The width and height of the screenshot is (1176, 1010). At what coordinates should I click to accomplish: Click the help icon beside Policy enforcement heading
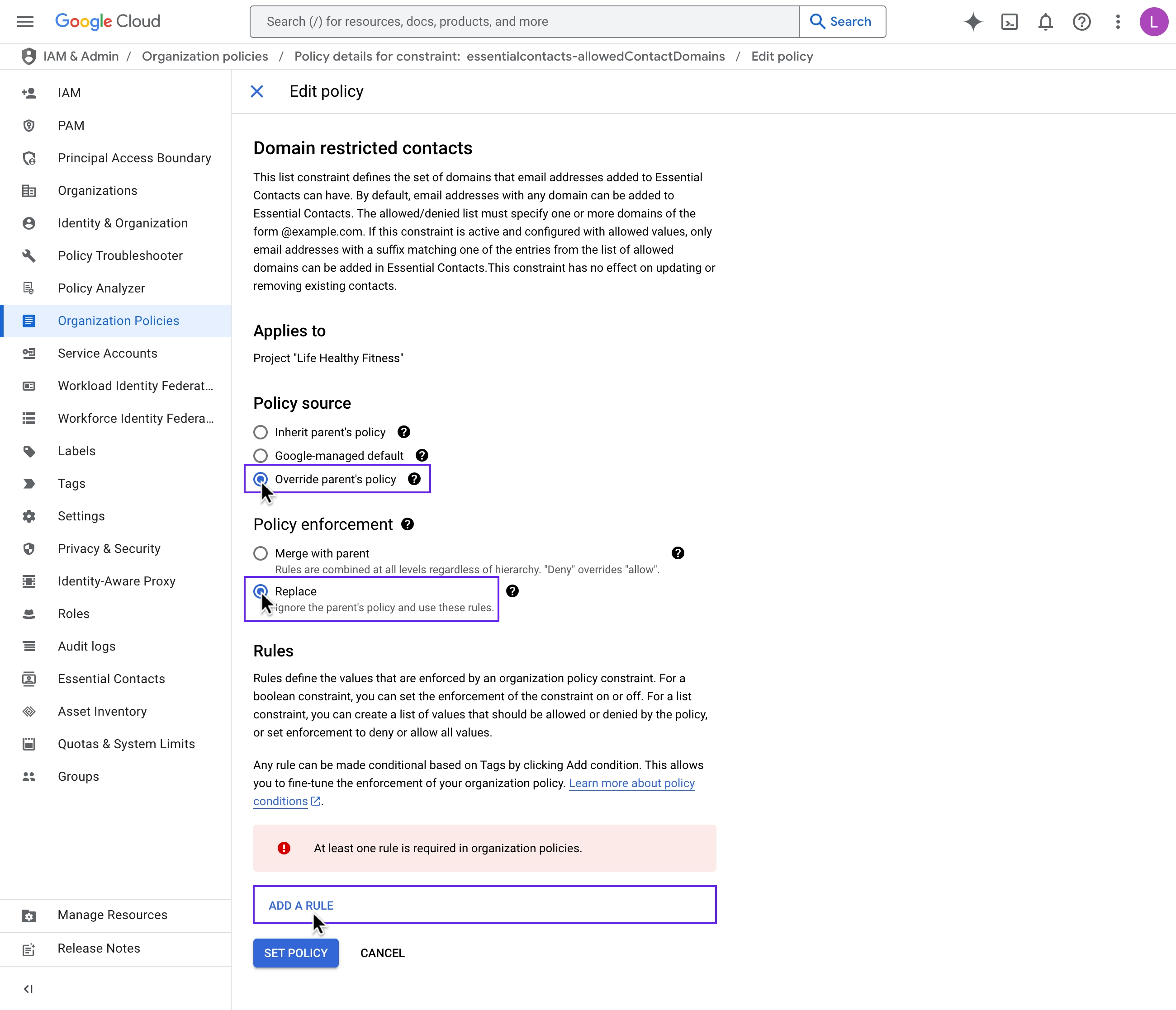408,524
